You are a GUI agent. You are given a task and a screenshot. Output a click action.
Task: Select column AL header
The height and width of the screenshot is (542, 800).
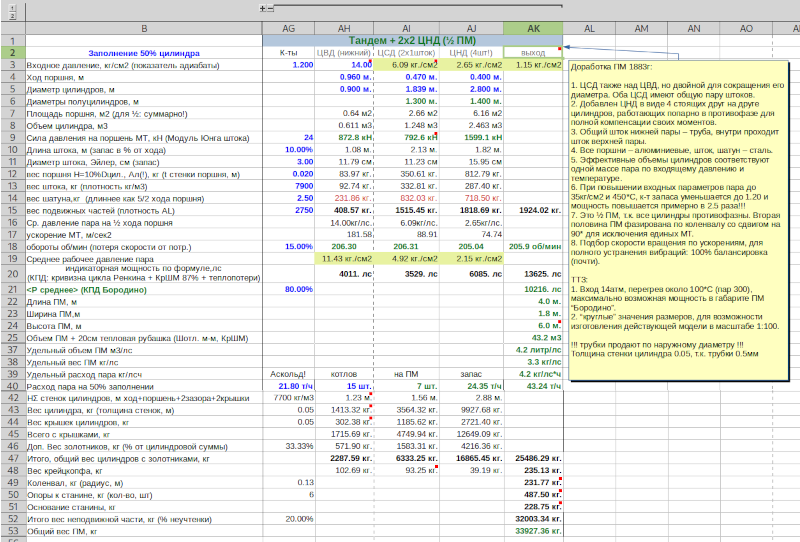(589, 29)
